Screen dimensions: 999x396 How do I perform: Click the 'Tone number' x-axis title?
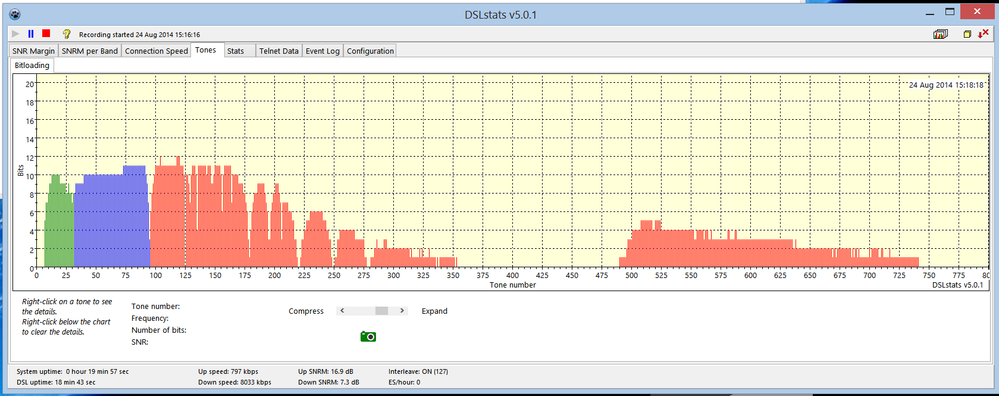coord(513,286)
